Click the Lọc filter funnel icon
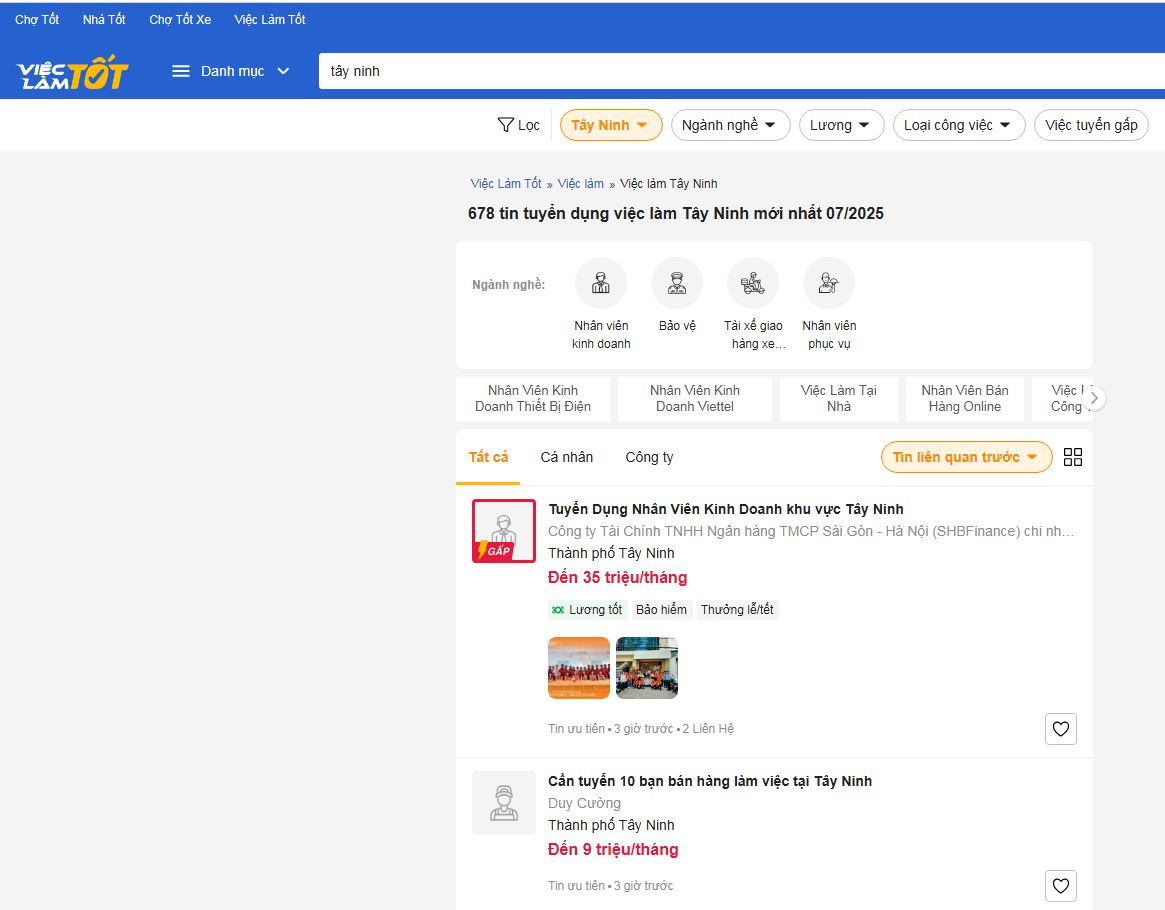 coord(505,125)
